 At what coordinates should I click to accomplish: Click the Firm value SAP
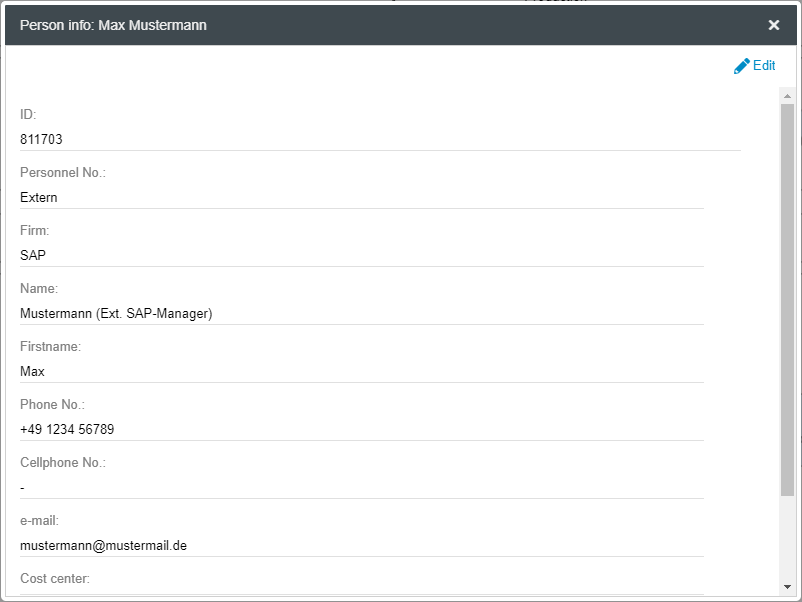(x=33, y=256)
